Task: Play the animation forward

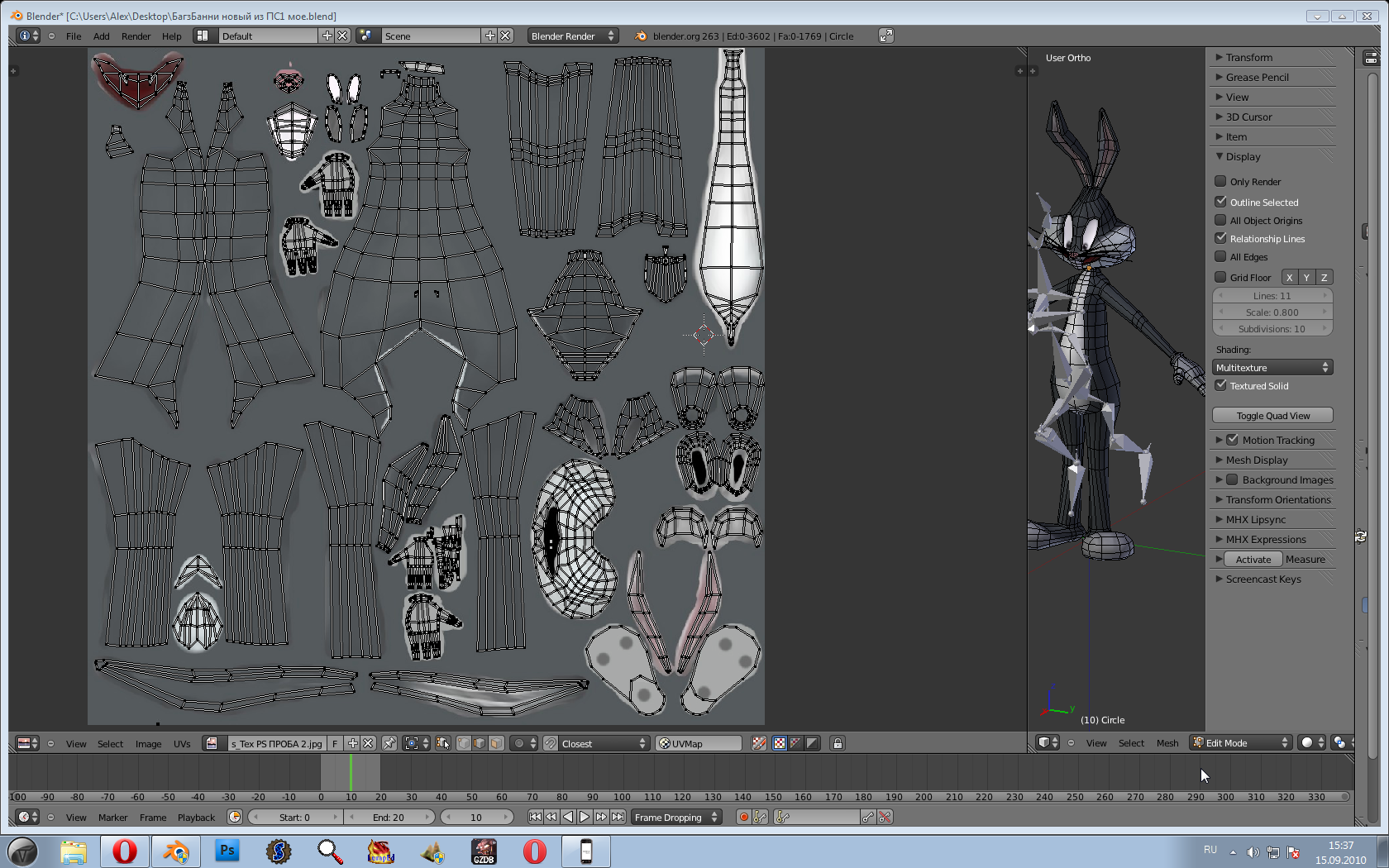Action: [x=585, y=817]
